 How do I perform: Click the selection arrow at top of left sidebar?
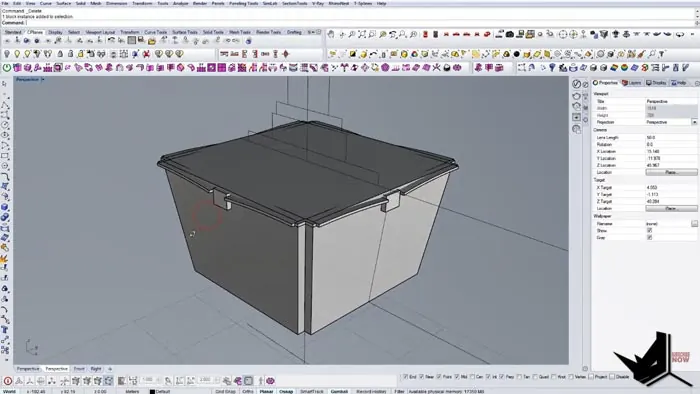coord(4,84)
